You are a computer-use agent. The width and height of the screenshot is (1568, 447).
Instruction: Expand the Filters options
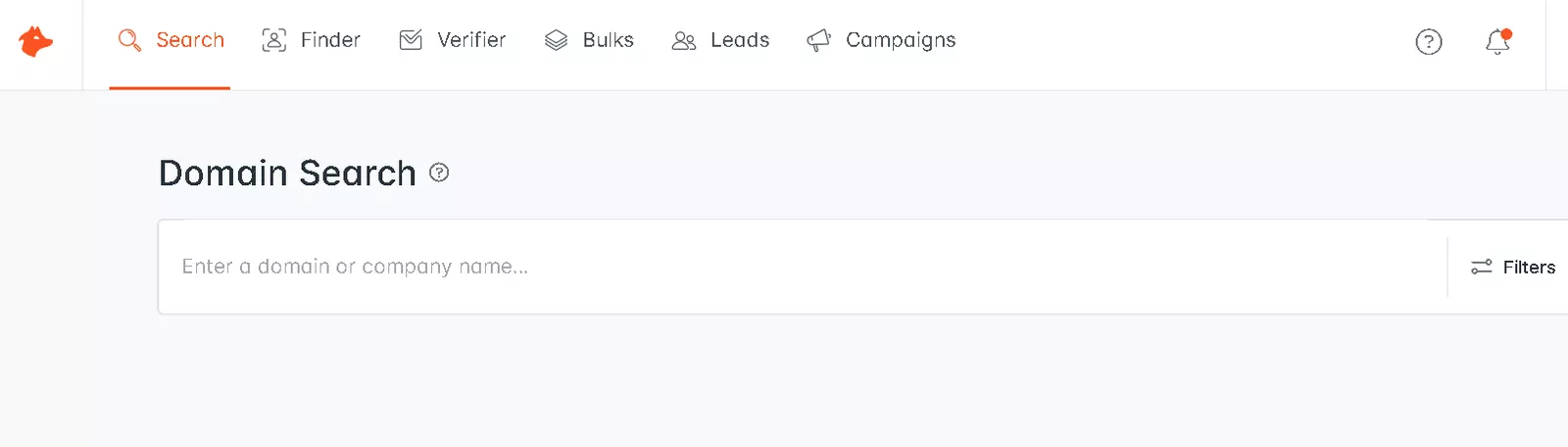[x=1513, y=267]
